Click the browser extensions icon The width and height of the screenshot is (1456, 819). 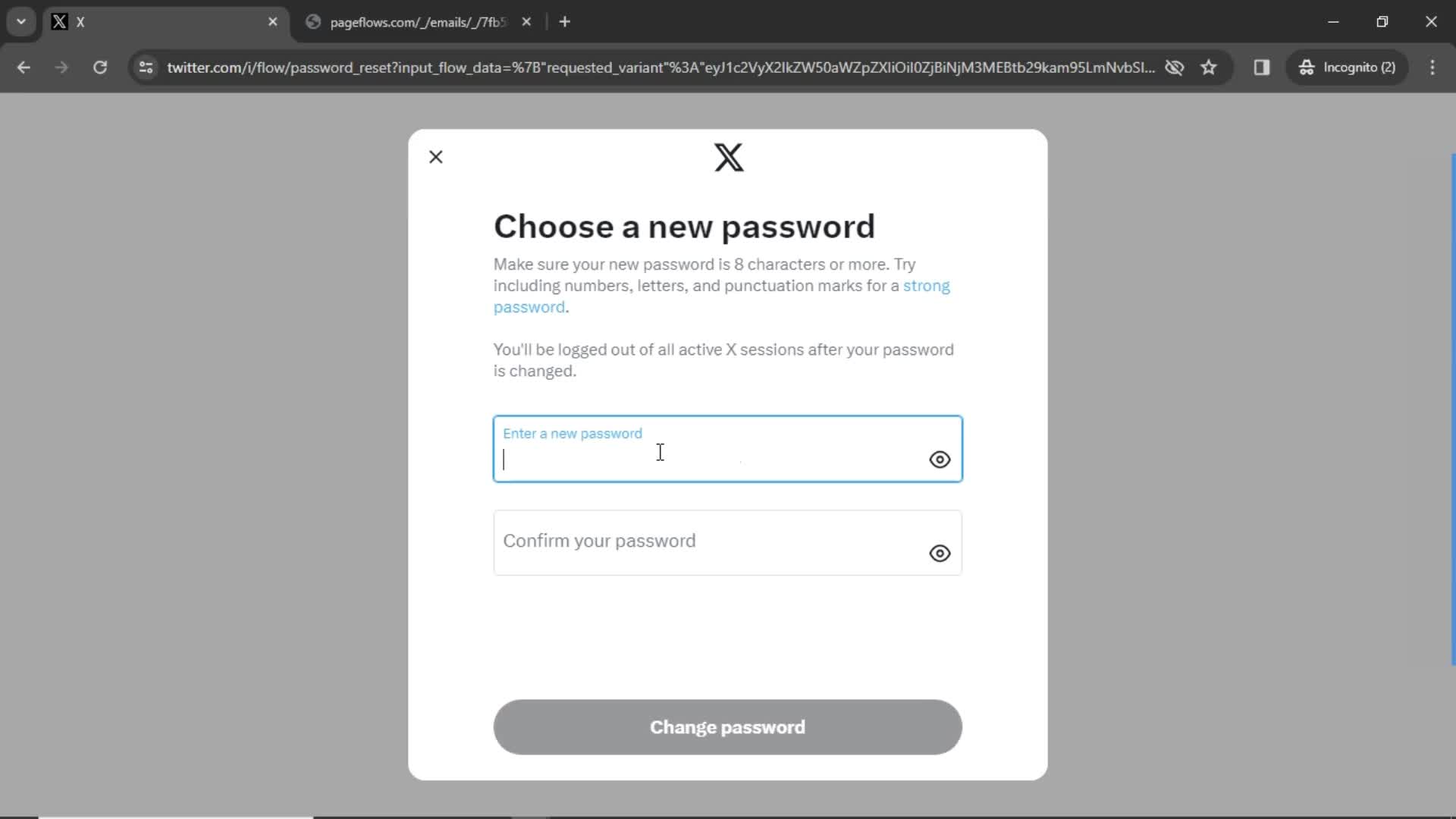1263,67
